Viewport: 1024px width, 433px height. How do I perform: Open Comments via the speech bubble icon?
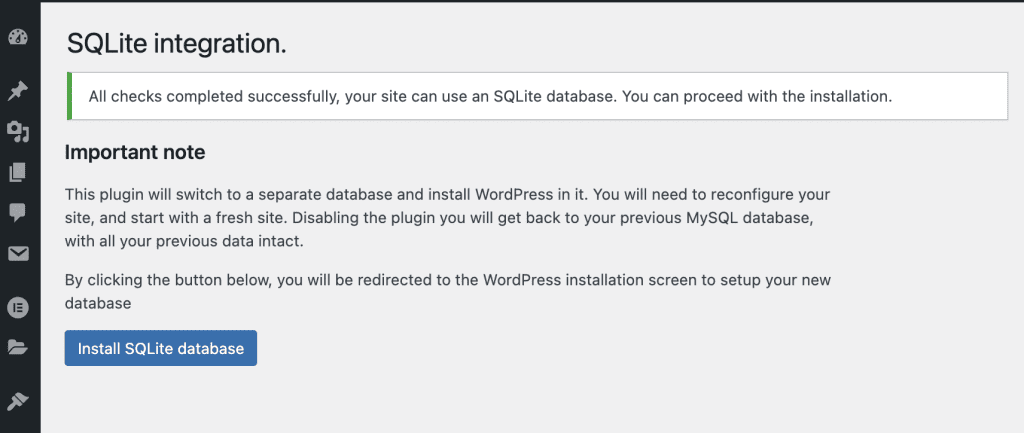click(18, 212)
